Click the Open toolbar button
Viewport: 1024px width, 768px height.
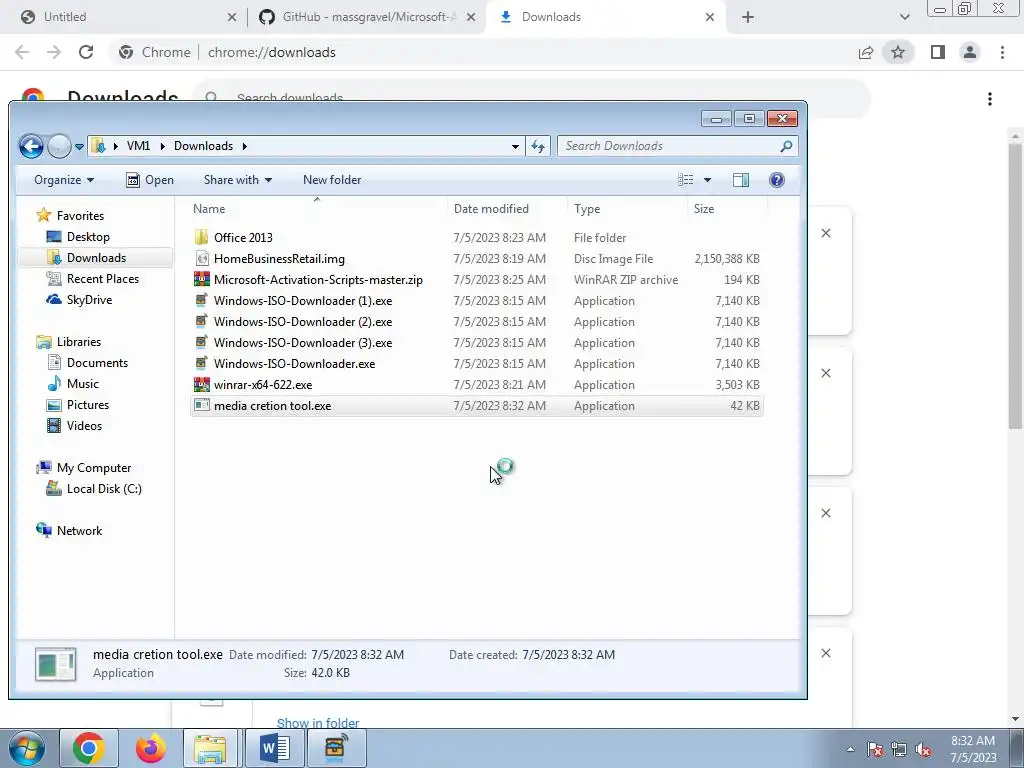click(150, 180)
